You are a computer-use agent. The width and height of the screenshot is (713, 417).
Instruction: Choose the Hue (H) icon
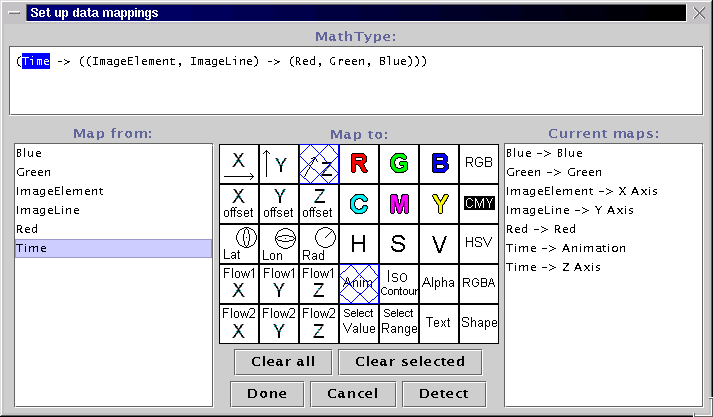pyautogui.click(x=359, y=244)
